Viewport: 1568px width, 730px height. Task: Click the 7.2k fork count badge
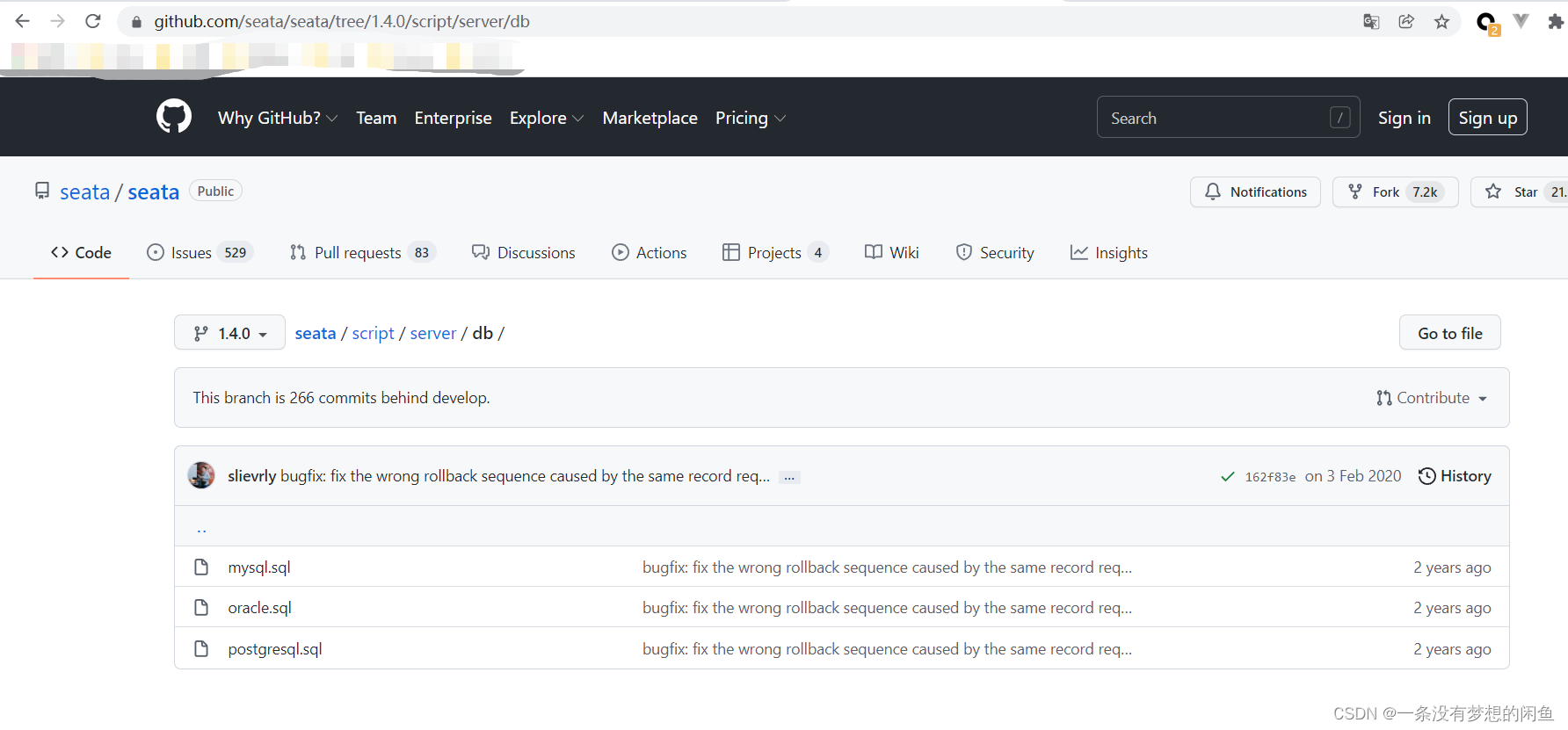[1426, 192]
